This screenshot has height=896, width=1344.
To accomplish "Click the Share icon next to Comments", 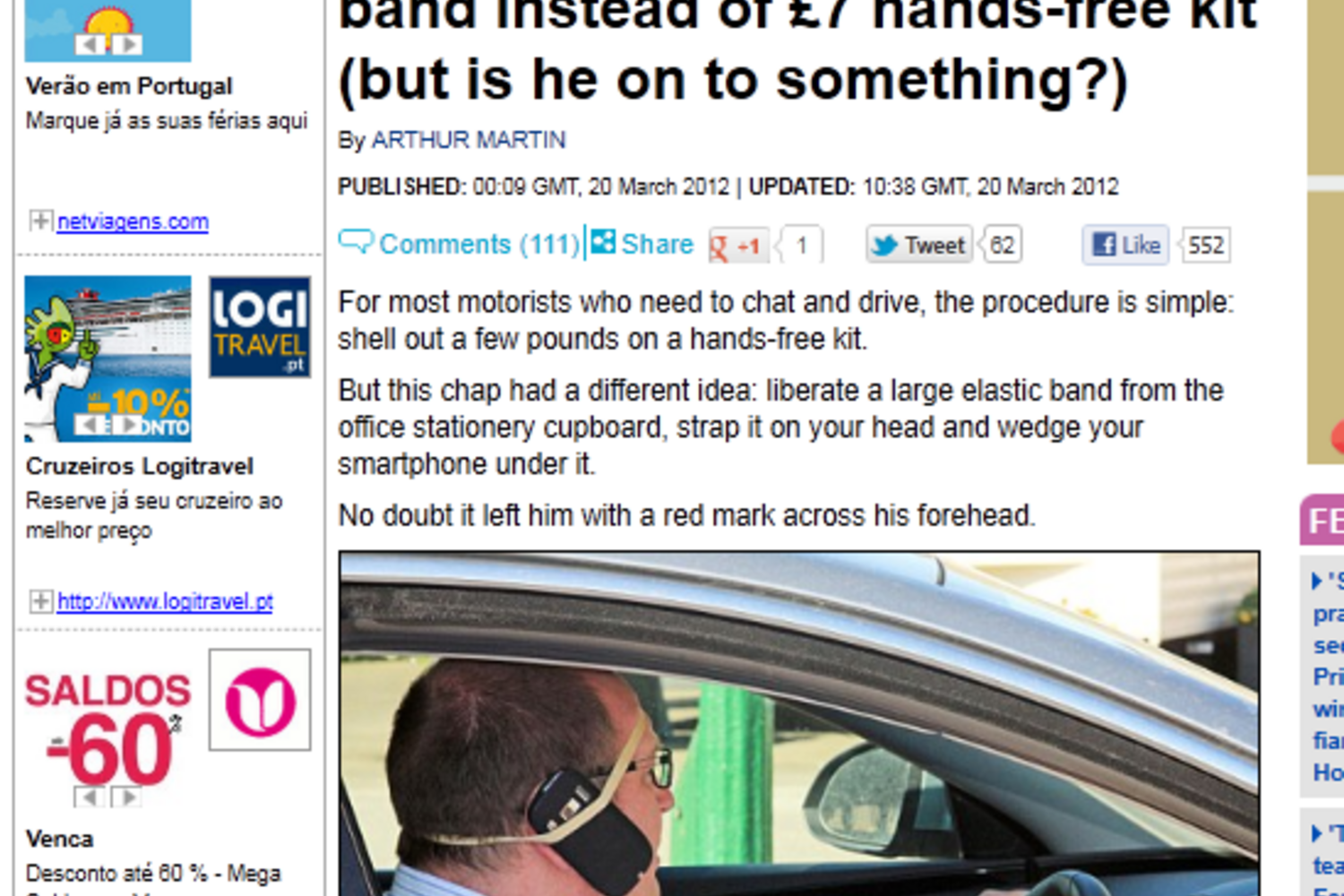I will click(x=603, y=243).
